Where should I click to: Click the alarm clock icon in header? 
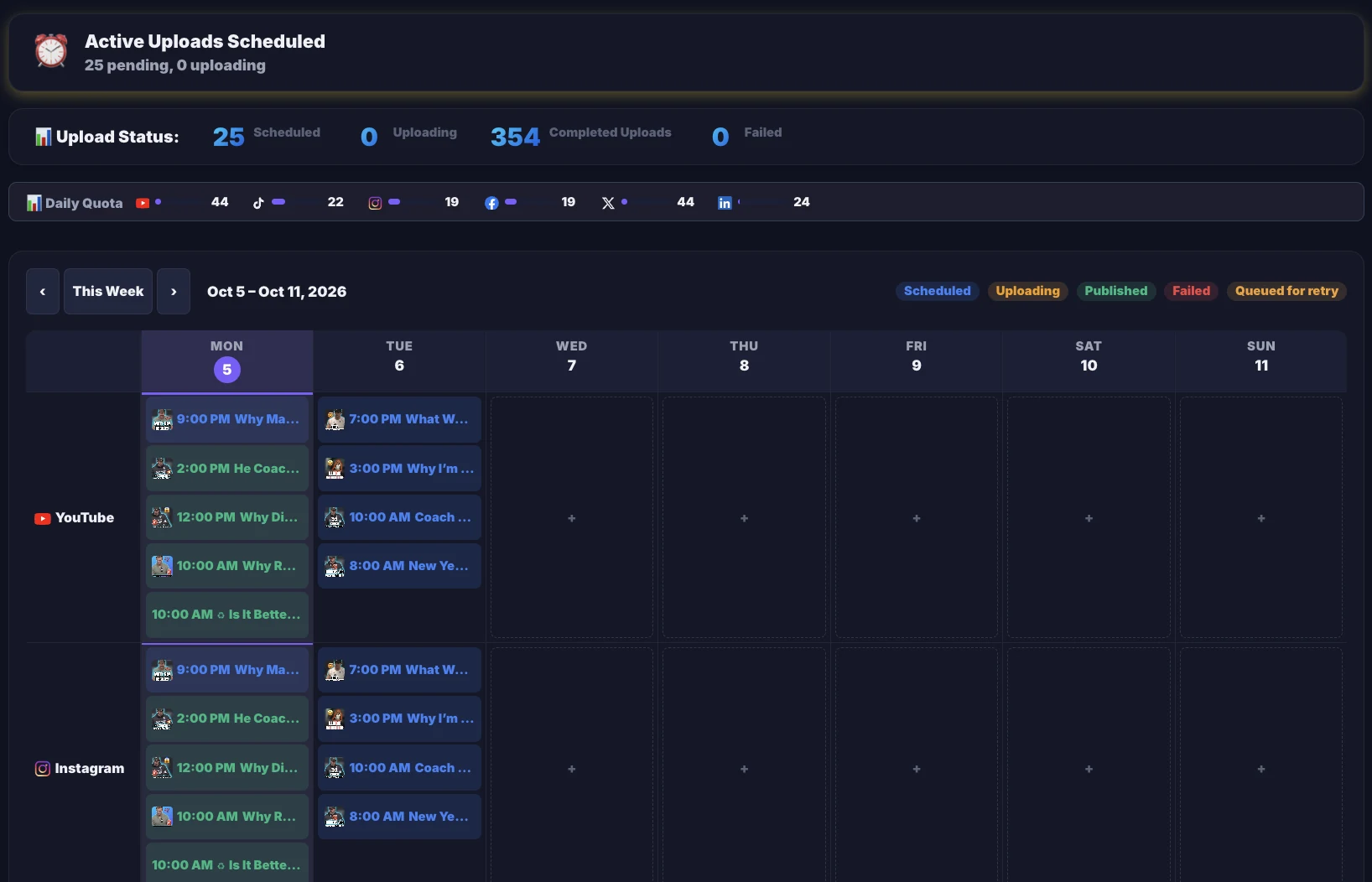tap(51, 51)
